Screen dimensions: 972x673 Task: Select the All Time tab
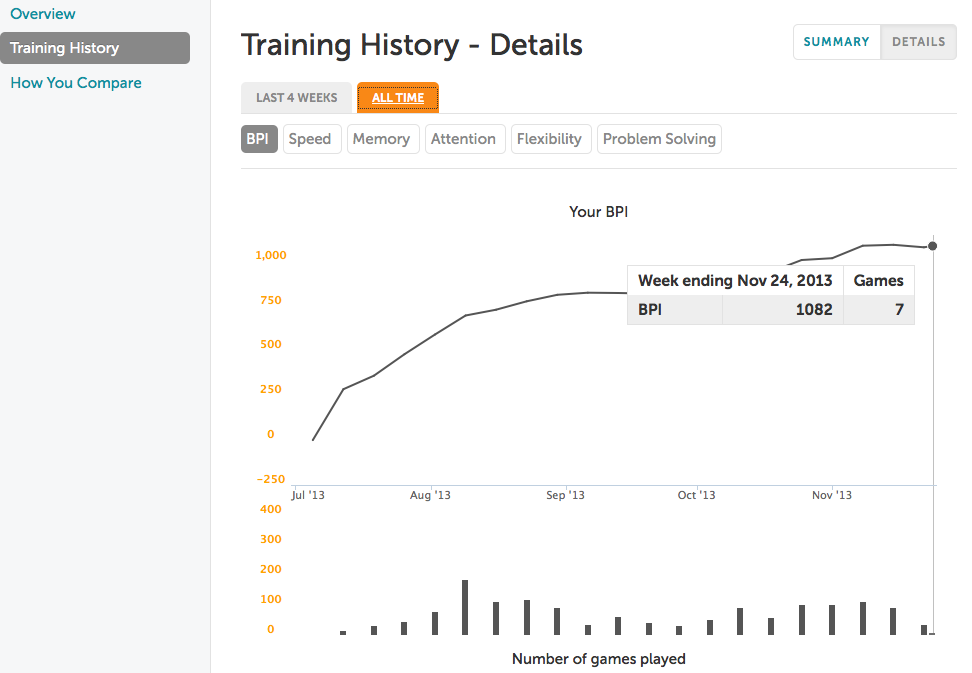click(398, 97)
